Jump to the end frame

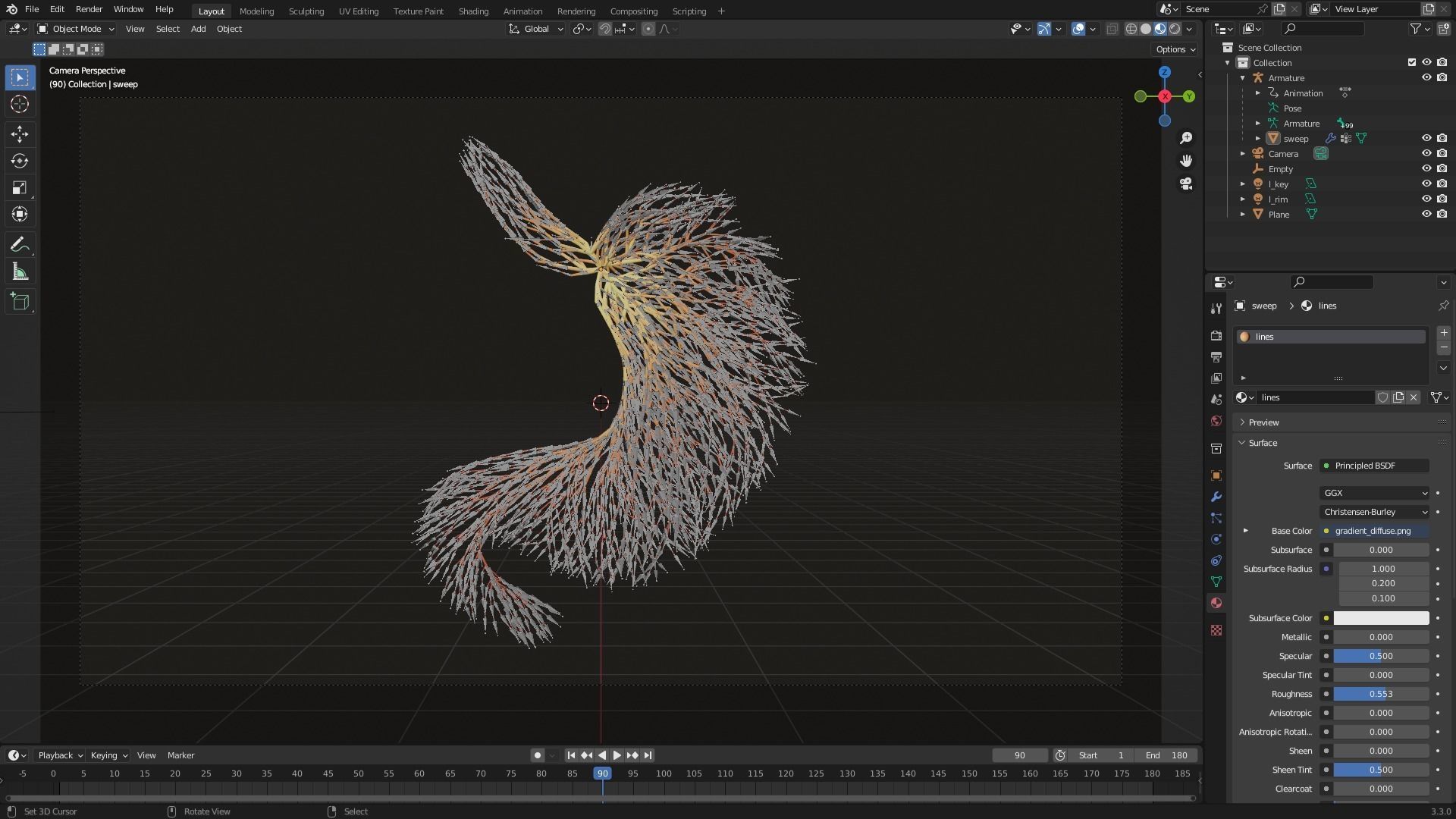[648, 755]
